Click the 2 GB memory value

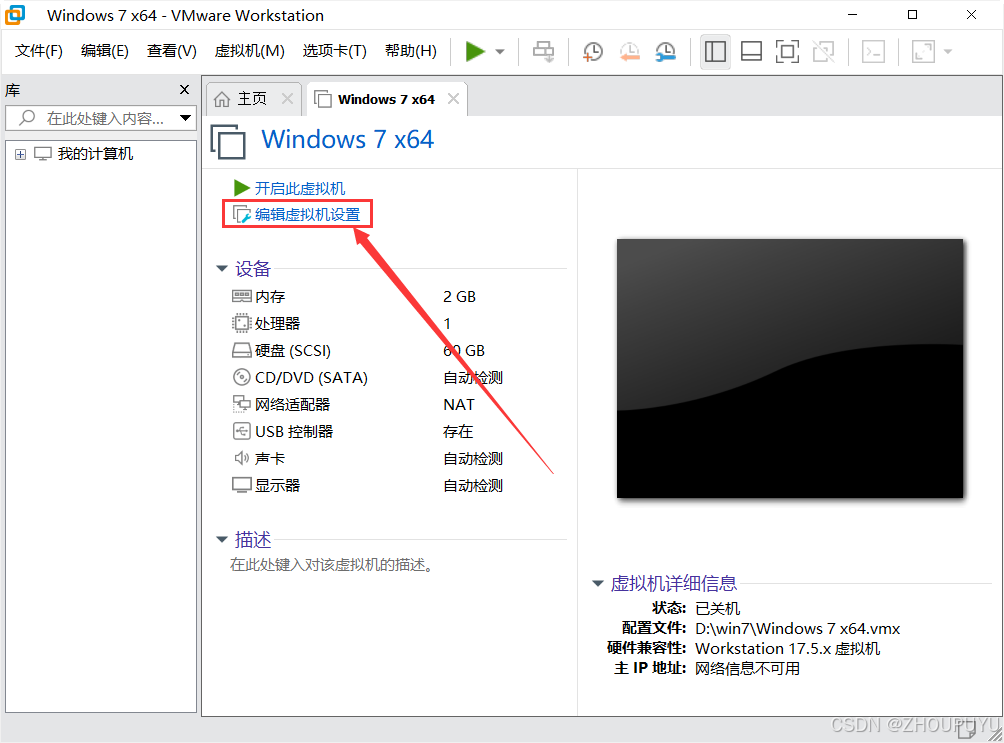tap(460, 297)
